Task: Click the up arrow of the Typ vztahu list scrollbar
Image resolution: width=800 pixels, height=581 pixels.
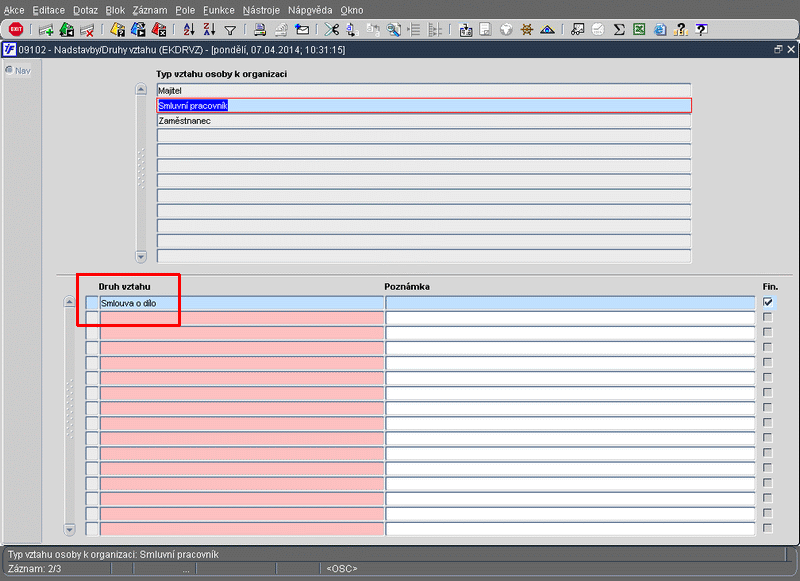Action: point(141,90)
